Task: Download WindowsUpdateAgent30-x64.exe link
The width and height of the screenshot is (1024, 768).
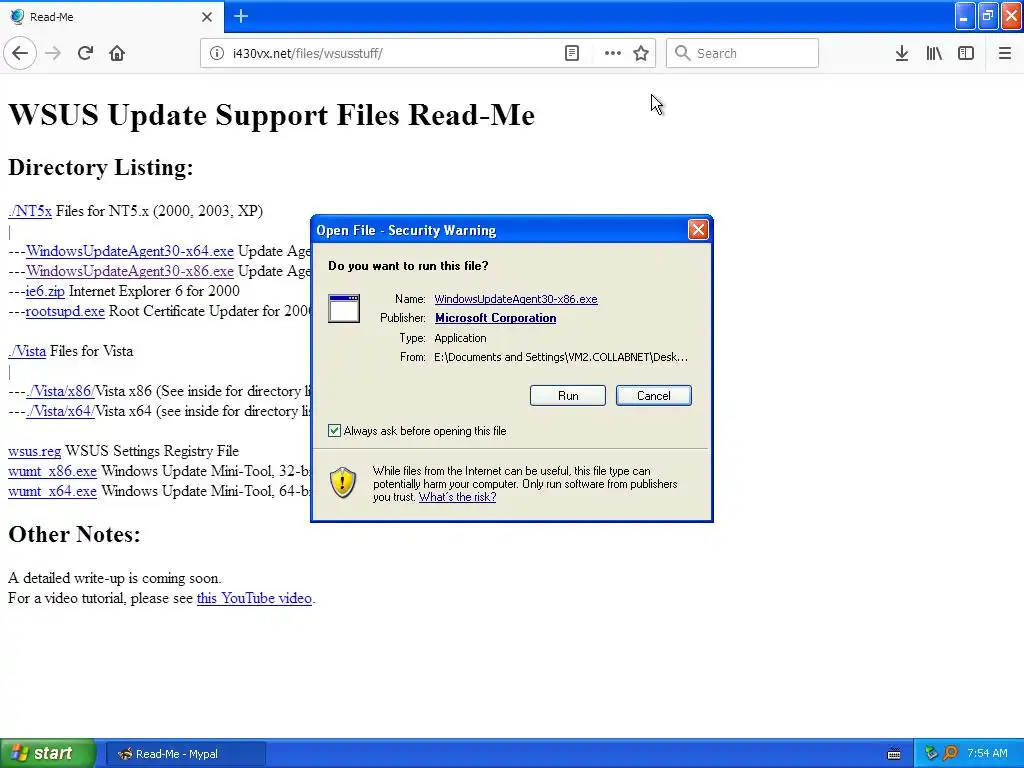Action: [130, 251]
